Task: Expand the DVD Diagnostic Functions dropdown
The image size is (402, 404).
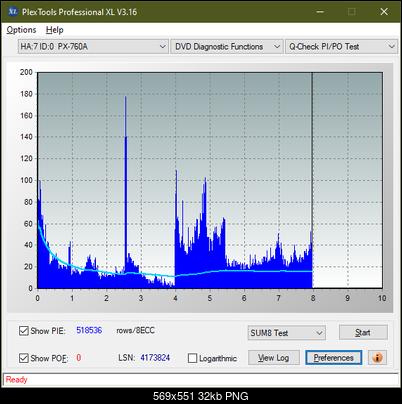Action: click(x=227, y=47)
